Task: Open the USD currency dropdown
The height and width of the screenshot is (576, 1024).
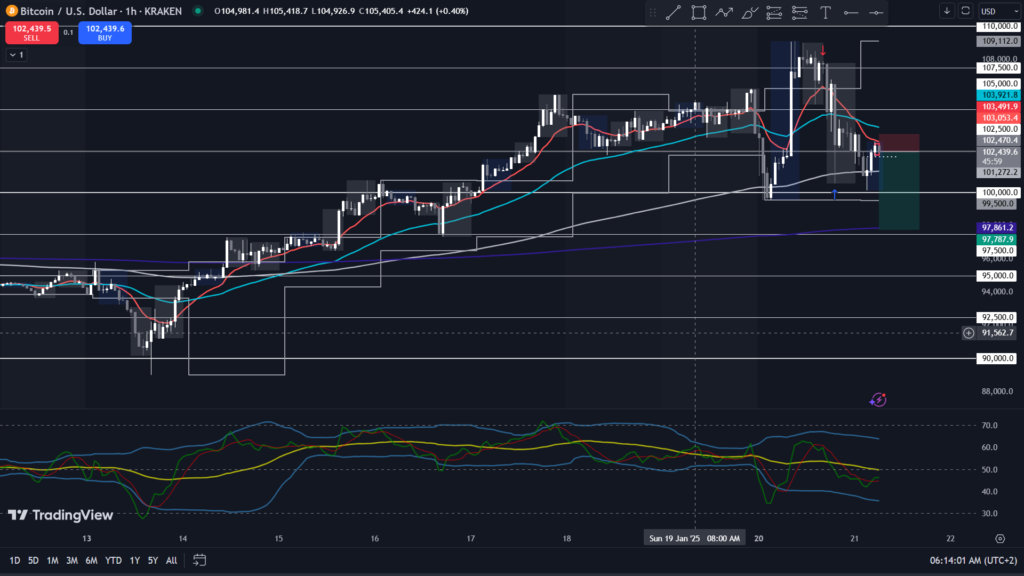Action: pos(995,10)
